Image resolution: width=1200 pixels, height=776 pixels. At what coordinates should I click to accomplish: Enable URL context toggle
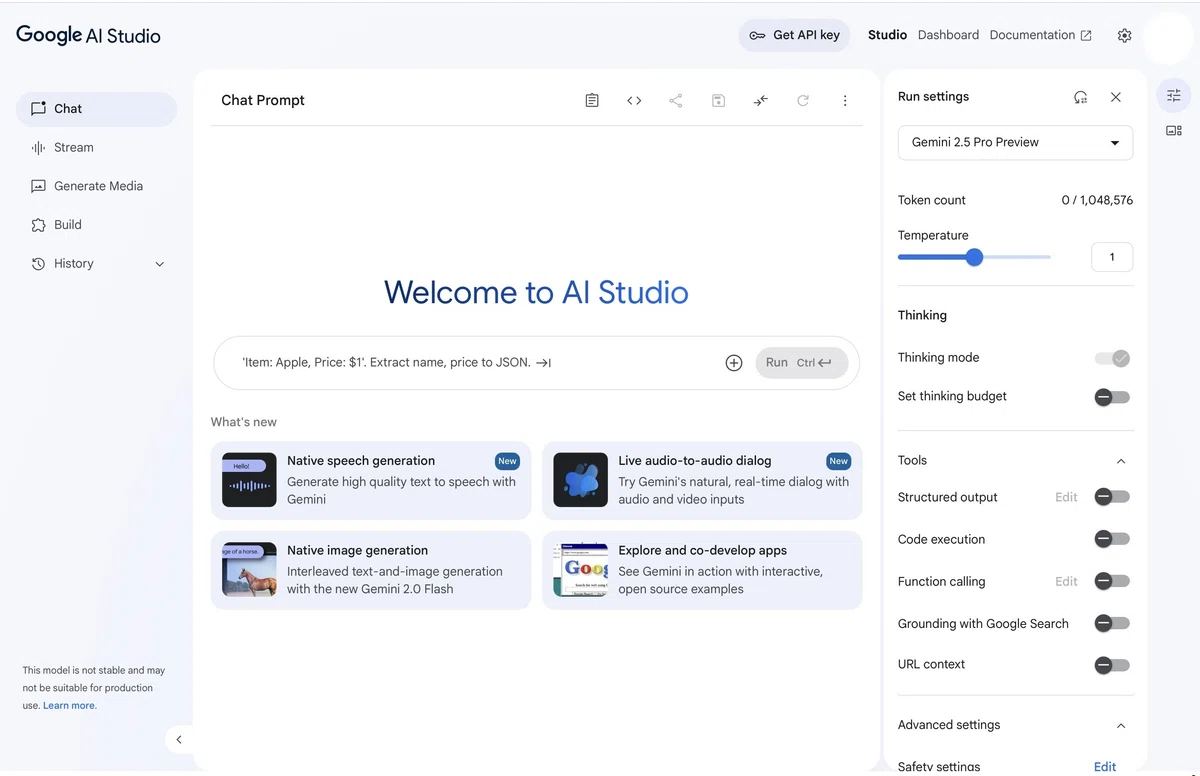1112,665
